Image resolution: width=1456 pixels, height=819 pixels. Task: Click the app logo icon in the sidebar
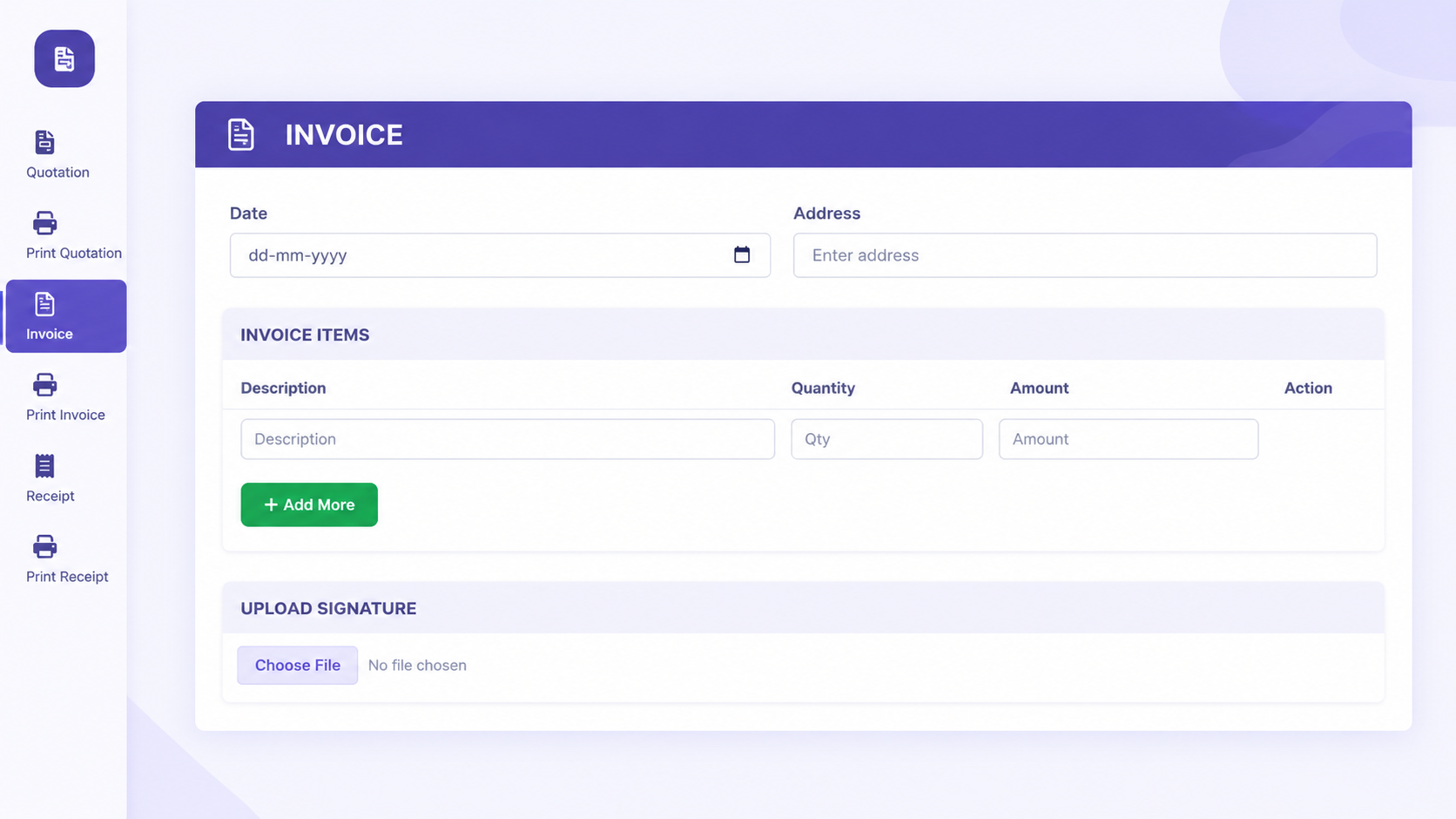coord(64,58)
